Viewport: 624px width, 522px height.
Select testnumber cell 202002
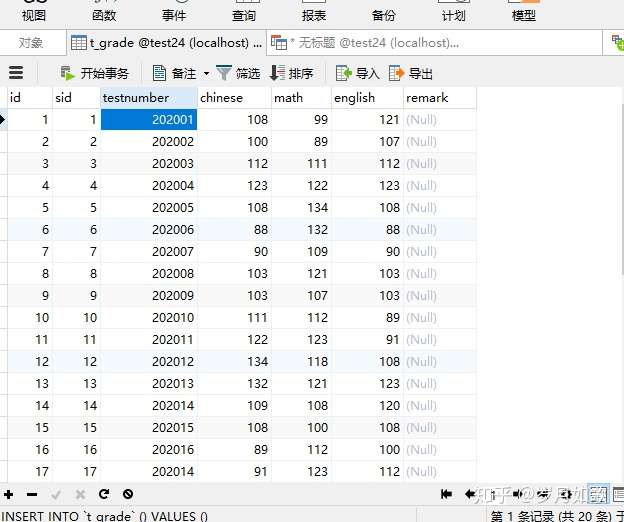[x=149, y=142]
